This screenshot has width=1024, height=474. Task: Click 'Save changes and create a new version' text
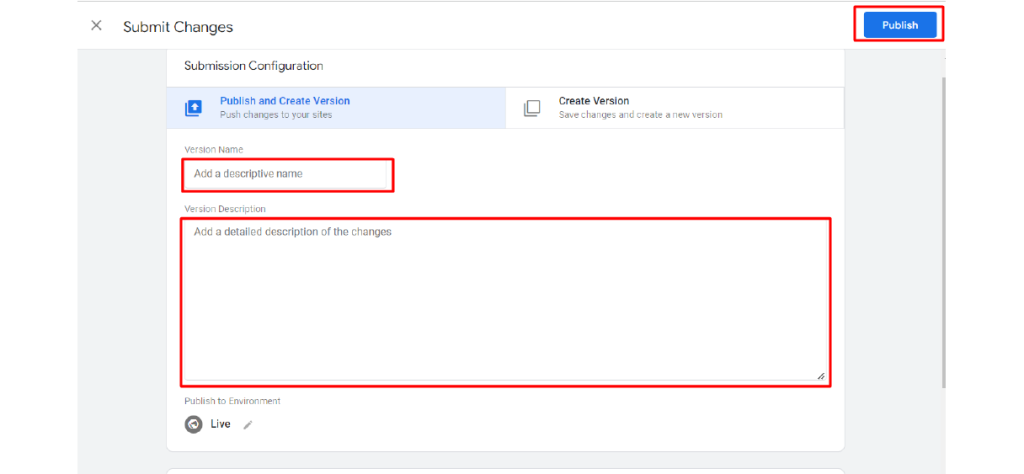[640, 115]
